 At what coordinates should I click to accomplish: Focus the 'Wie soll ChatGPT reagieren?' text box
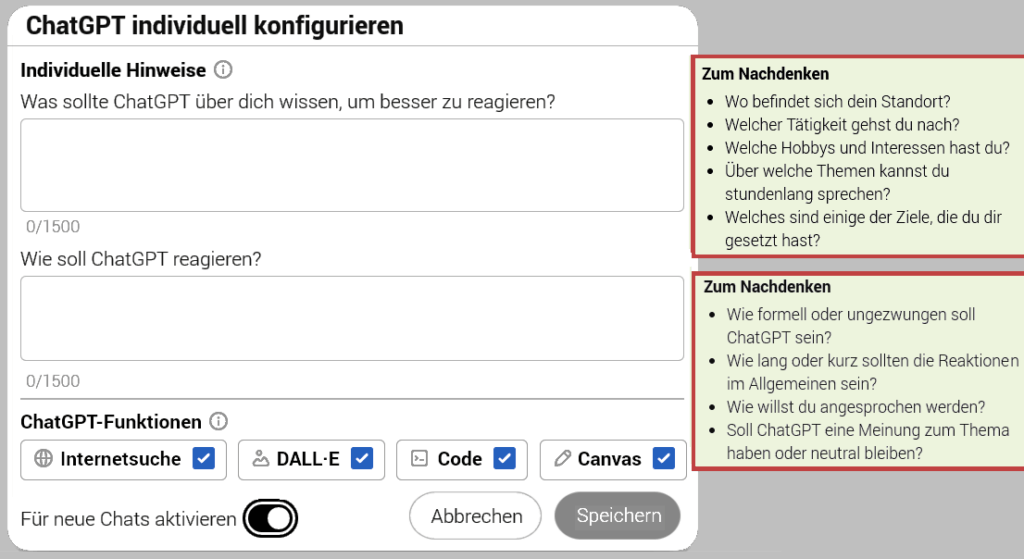352,318
